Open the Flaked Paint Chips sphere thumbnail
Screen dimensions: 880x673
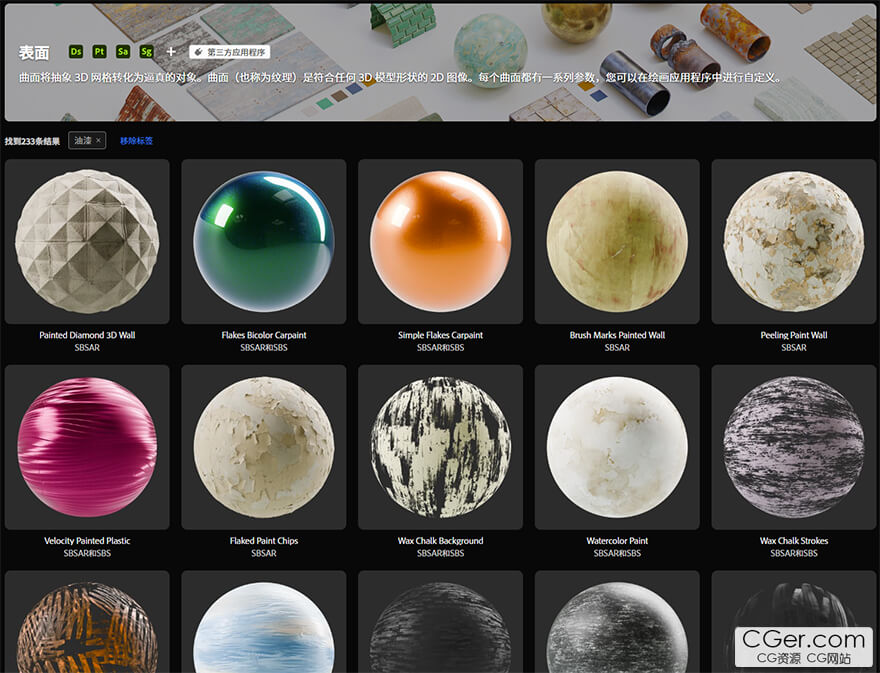[x=264, y=447]
